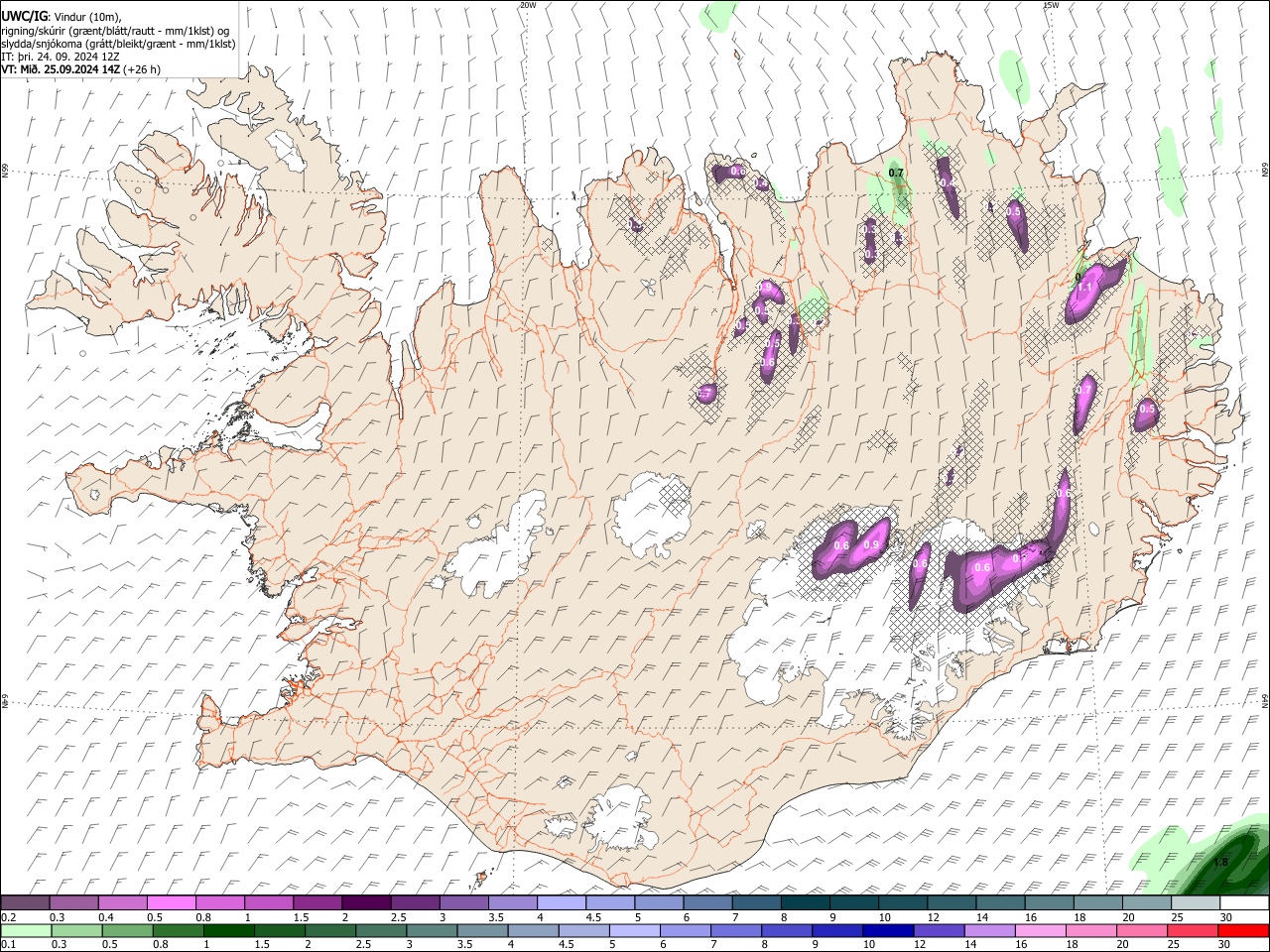This screenshot has width=1270, height=952.
Task: Click the white 30 swatch in the snow legend
Action: pos(1244,903)
